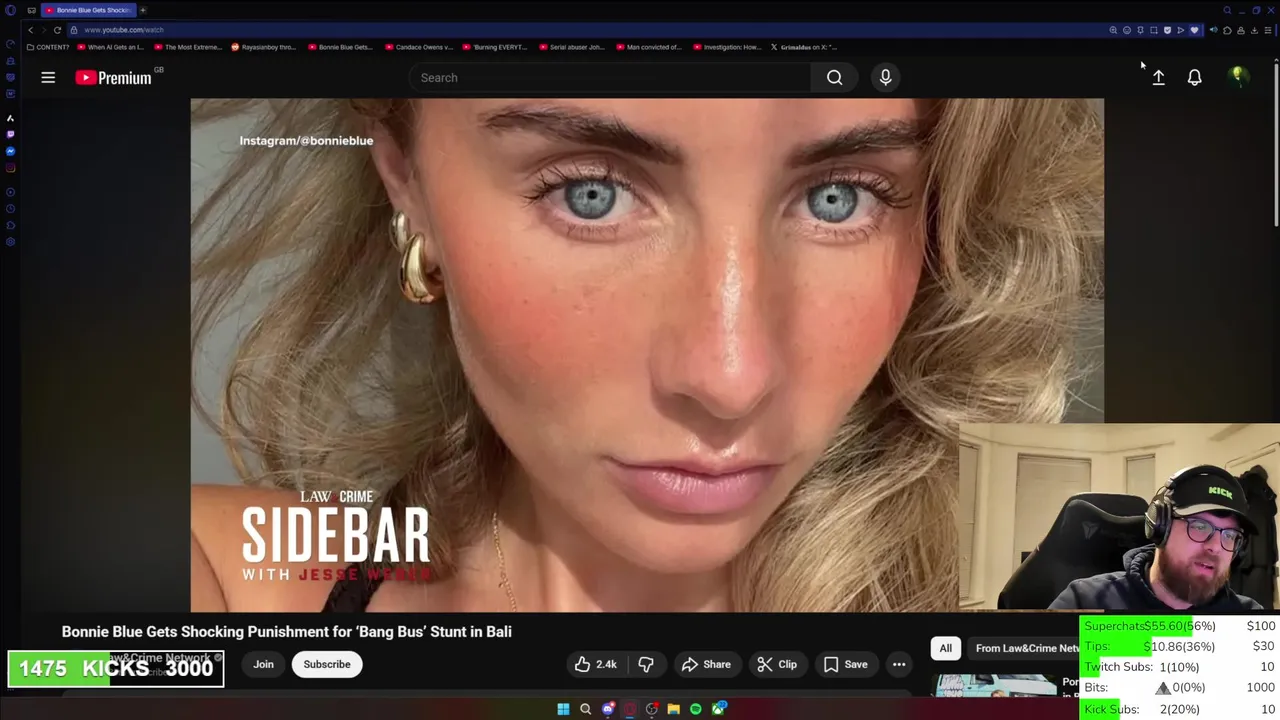Open Twitch in the Opera sidebar

click(x=10, y=134)
